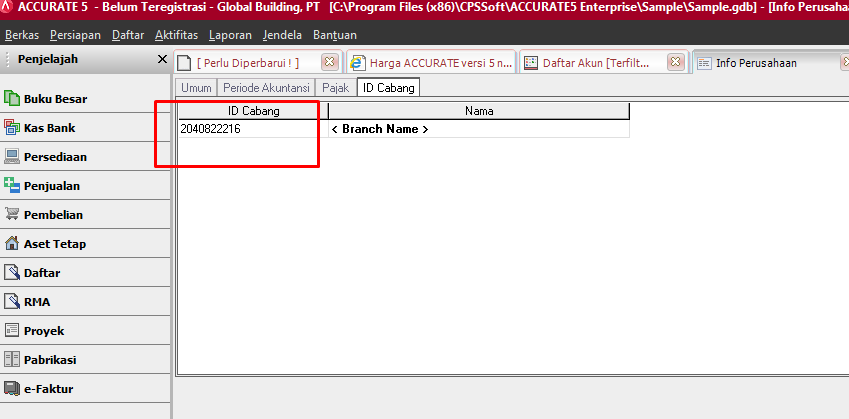Close the Perlu Diperbarui tab
The height and width of the screenshot is (419, 849).
pyautogui.click(x=329, y=62)
